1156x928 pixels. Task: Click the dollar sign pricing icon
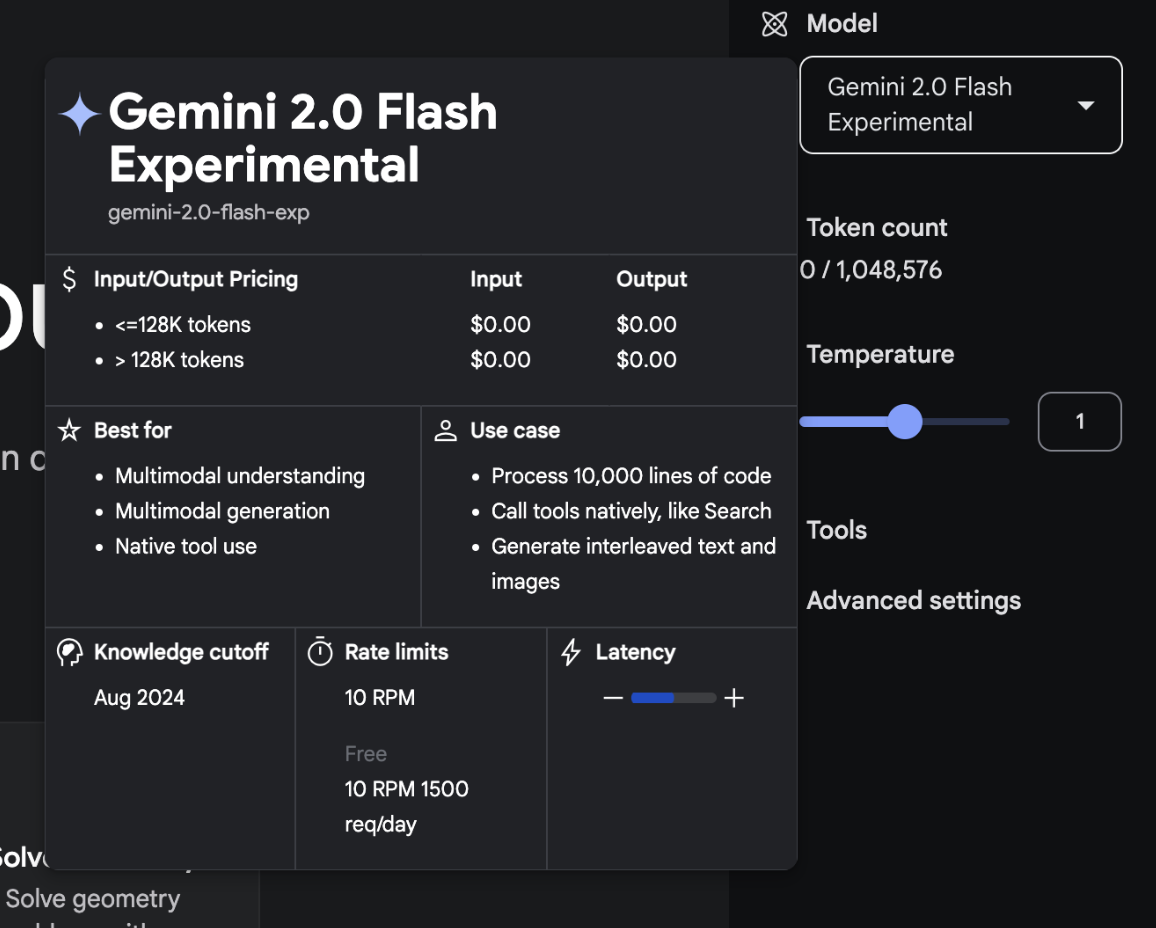[x=69, y=279]
